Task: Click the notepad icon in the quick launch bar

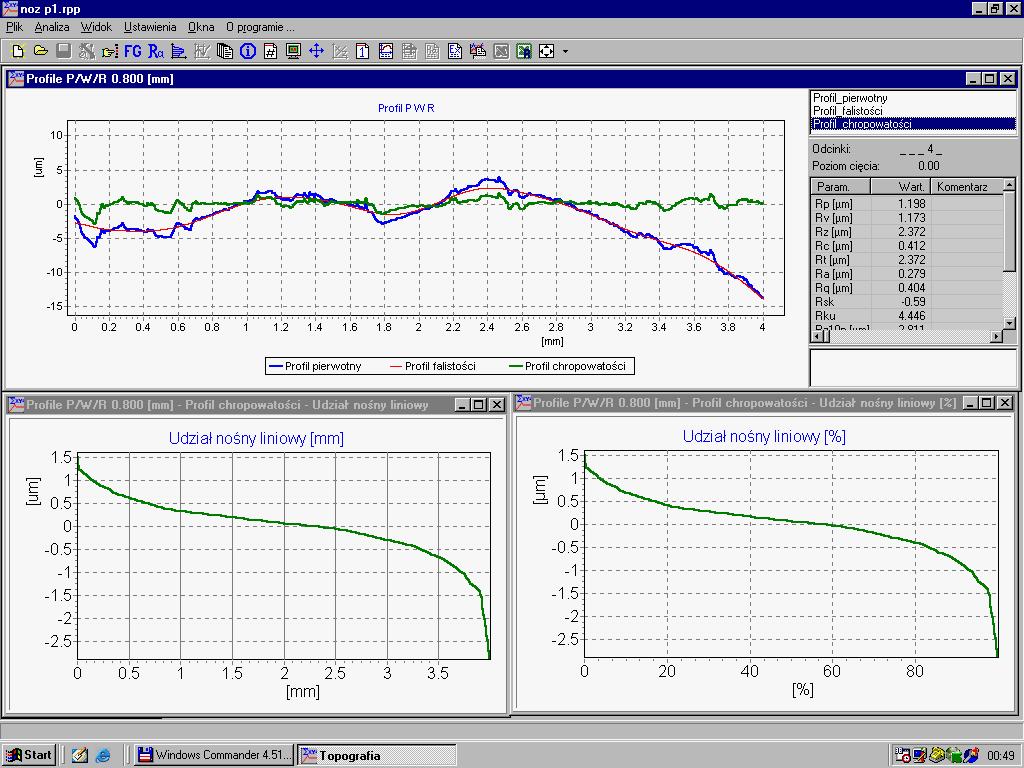Action: point(80,755)
